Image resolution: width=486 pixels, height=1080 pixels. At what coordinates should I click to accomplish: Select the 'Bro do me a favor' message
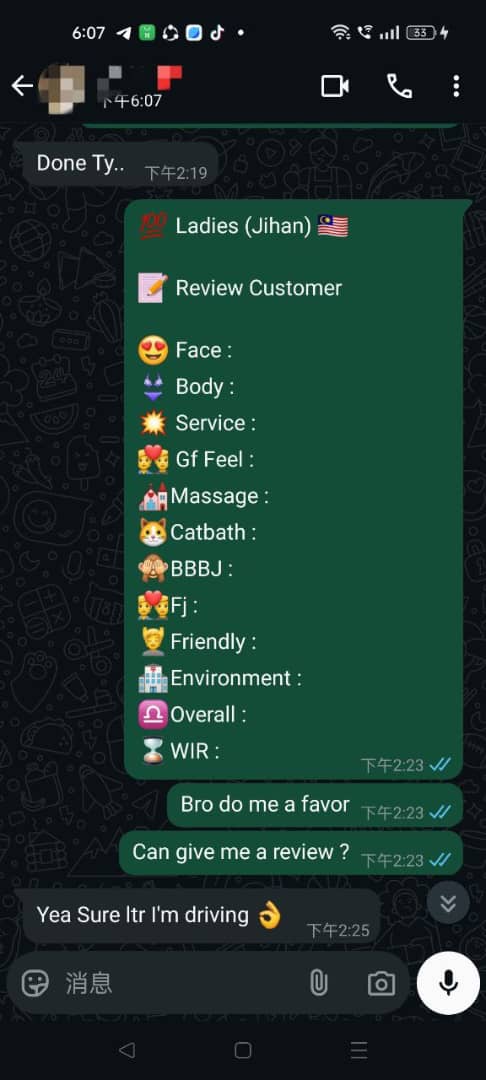coord(315,805)
